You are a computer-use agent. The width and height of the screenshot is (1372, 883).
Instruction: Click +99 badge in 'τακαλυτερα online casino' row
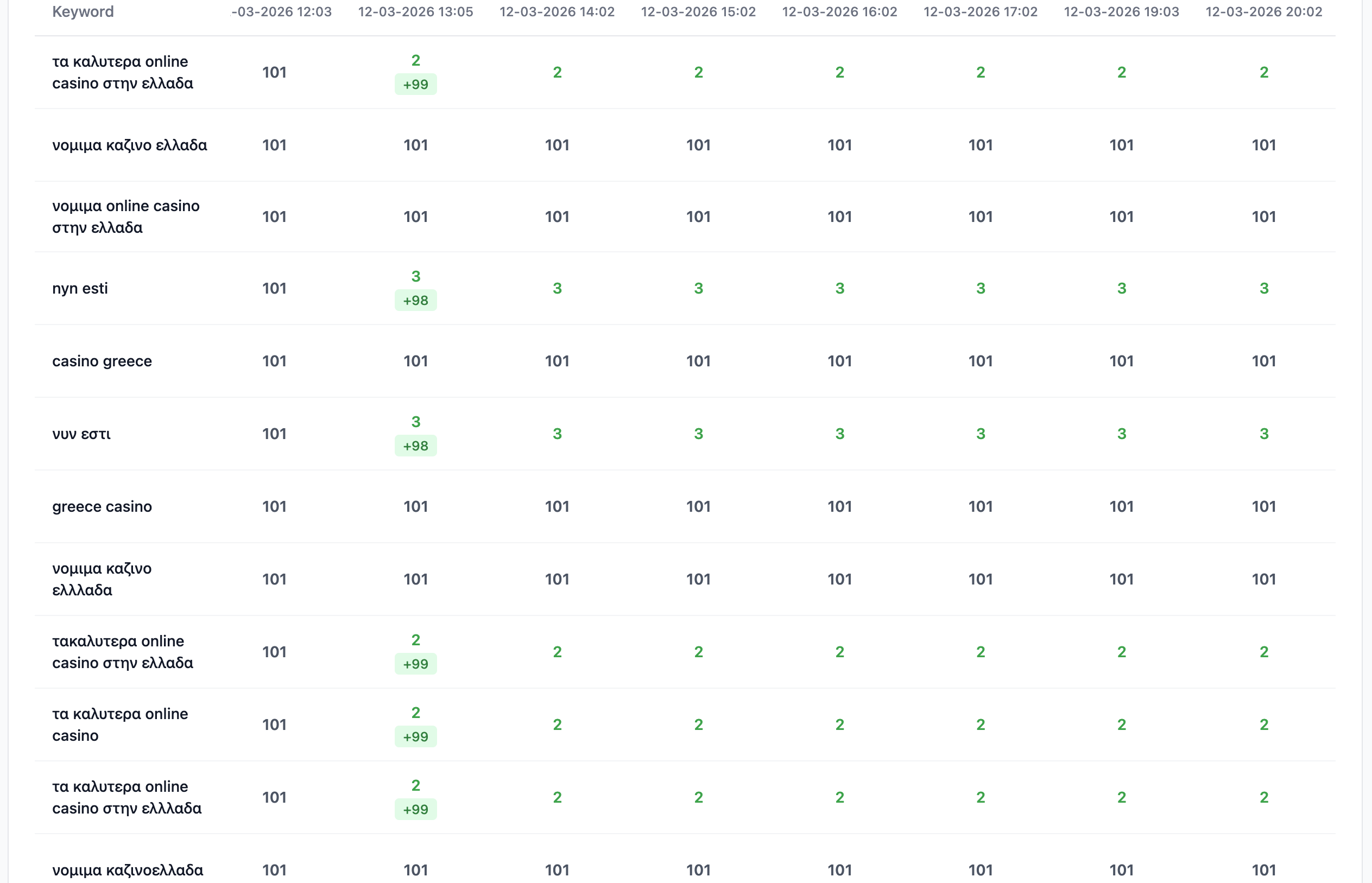coord(416,664)
